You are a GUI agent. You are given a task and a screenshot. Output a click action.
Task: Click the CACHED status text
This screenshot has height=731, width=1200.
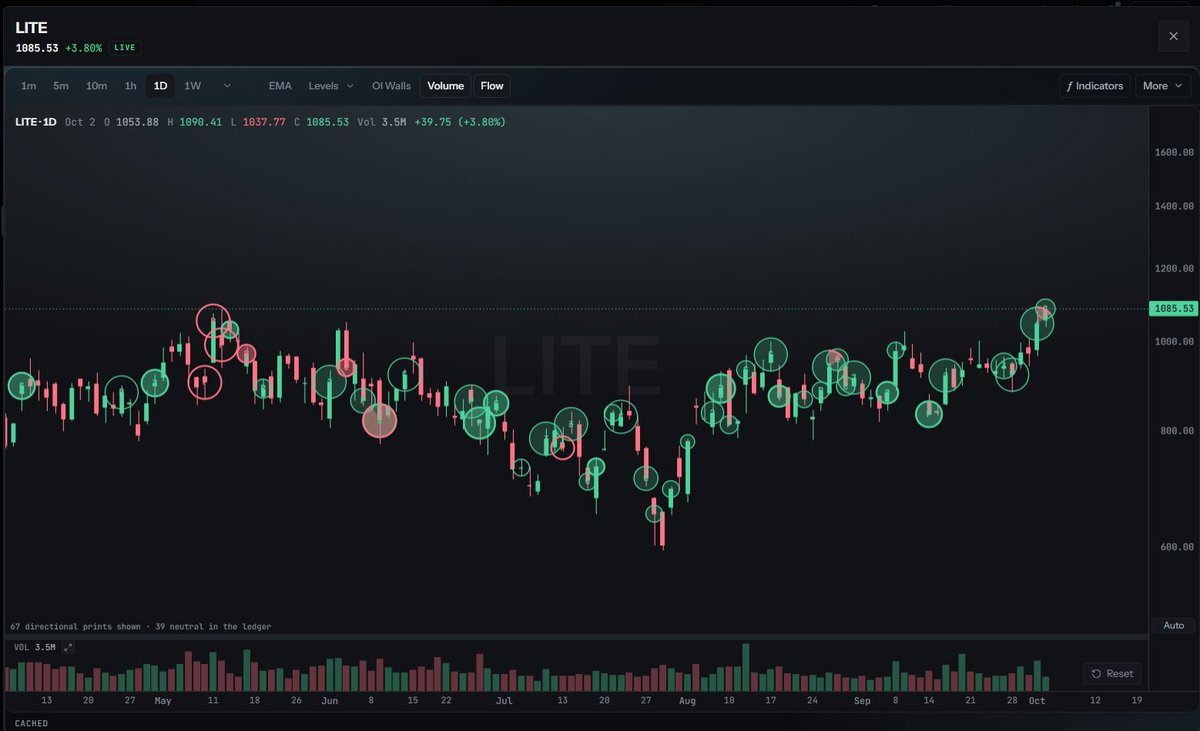(31, 723)
